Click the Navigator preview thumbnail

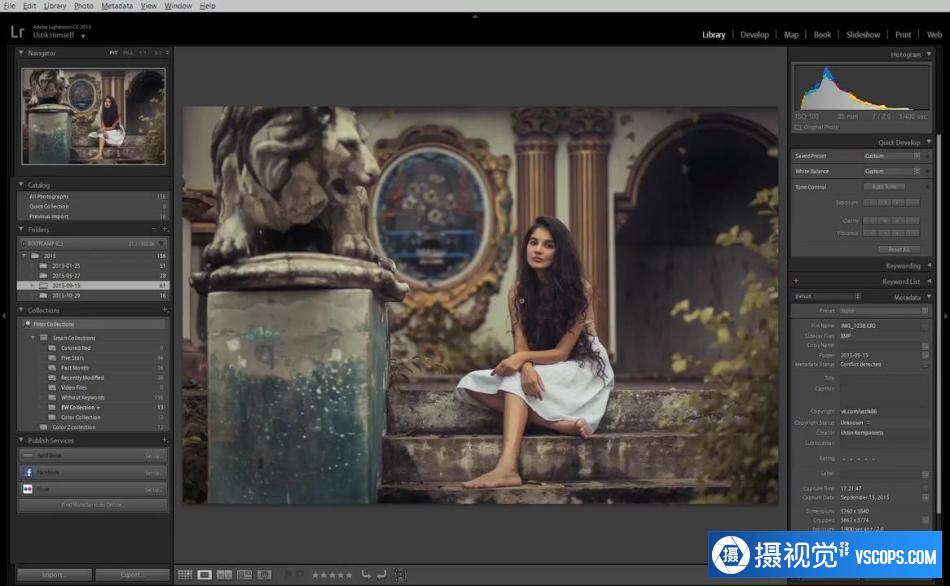(x=93, y=116)
